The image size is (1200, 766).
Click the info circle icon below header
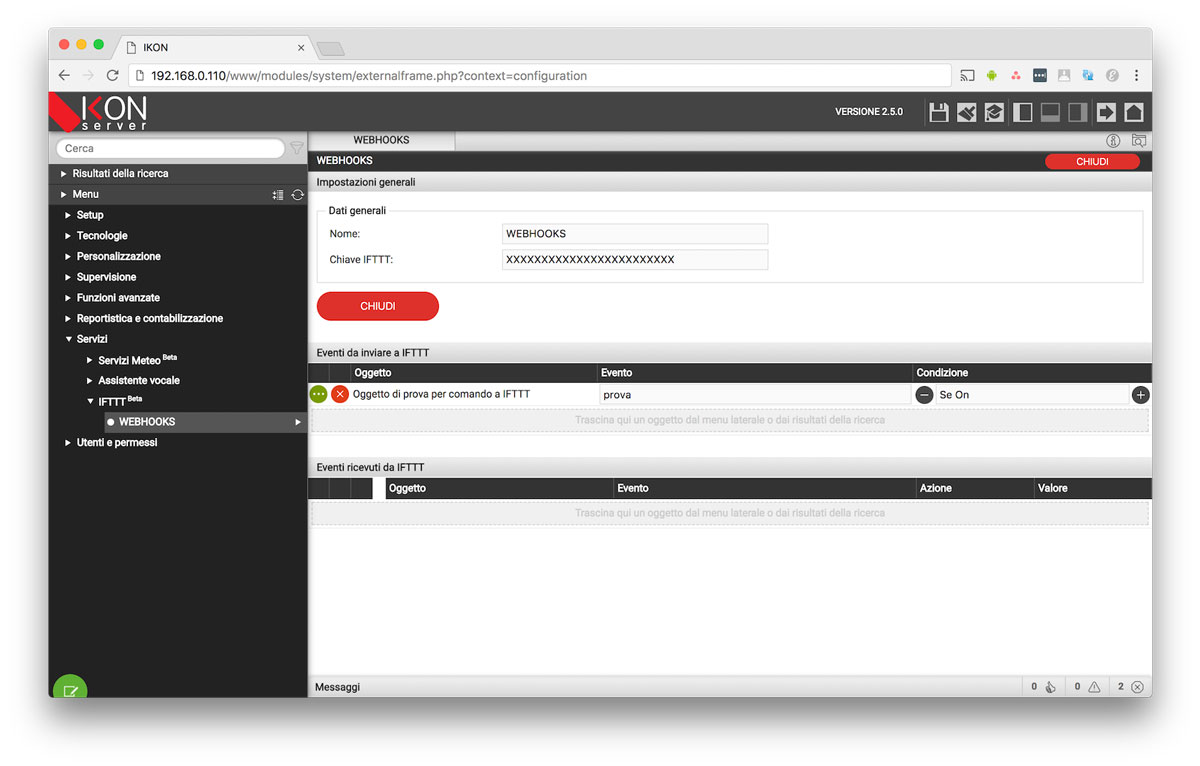[1113, 141]
